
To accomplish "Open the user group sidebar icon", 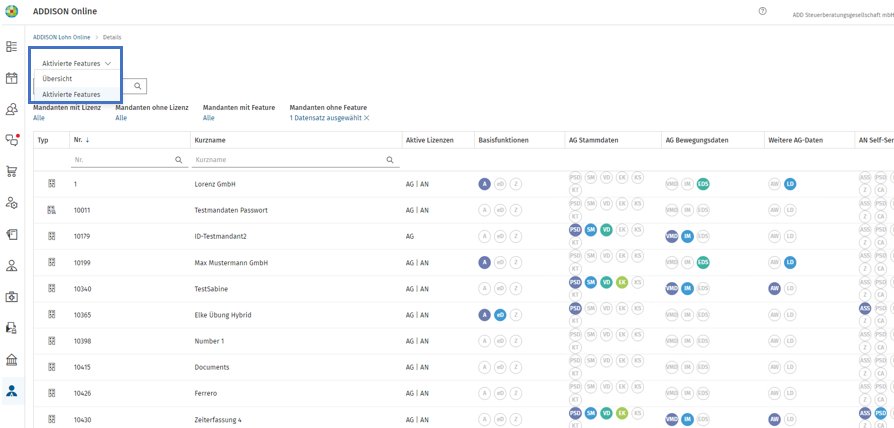I will pyautogui.click(x=11, y=109).
